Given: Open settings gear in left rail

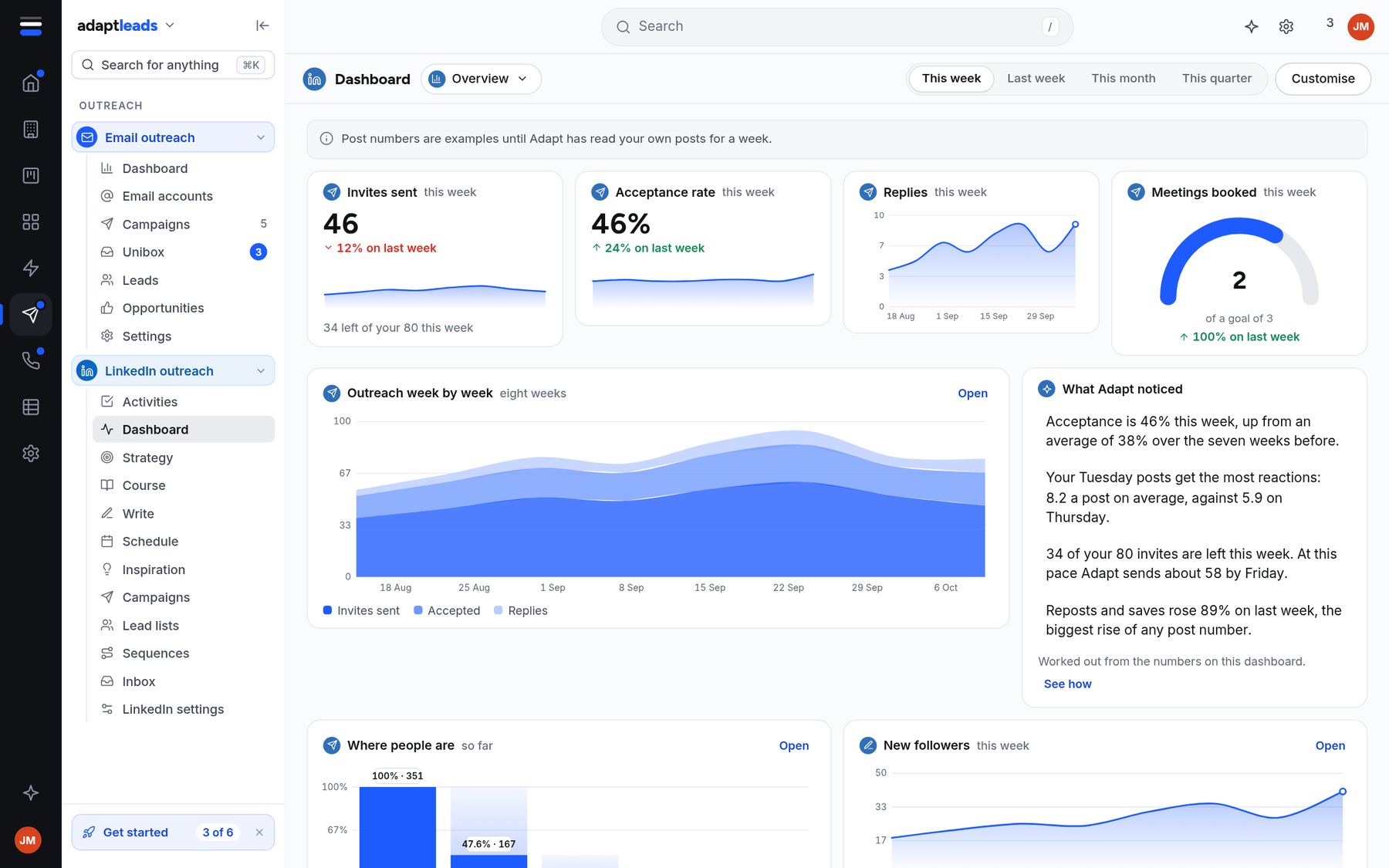Looking at the screenshot, I should 31,453.
